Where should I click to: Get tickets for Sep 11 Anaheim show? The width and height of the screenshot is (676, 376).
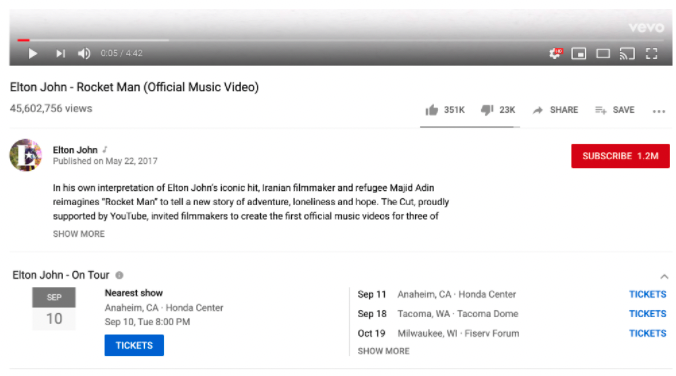648,294
